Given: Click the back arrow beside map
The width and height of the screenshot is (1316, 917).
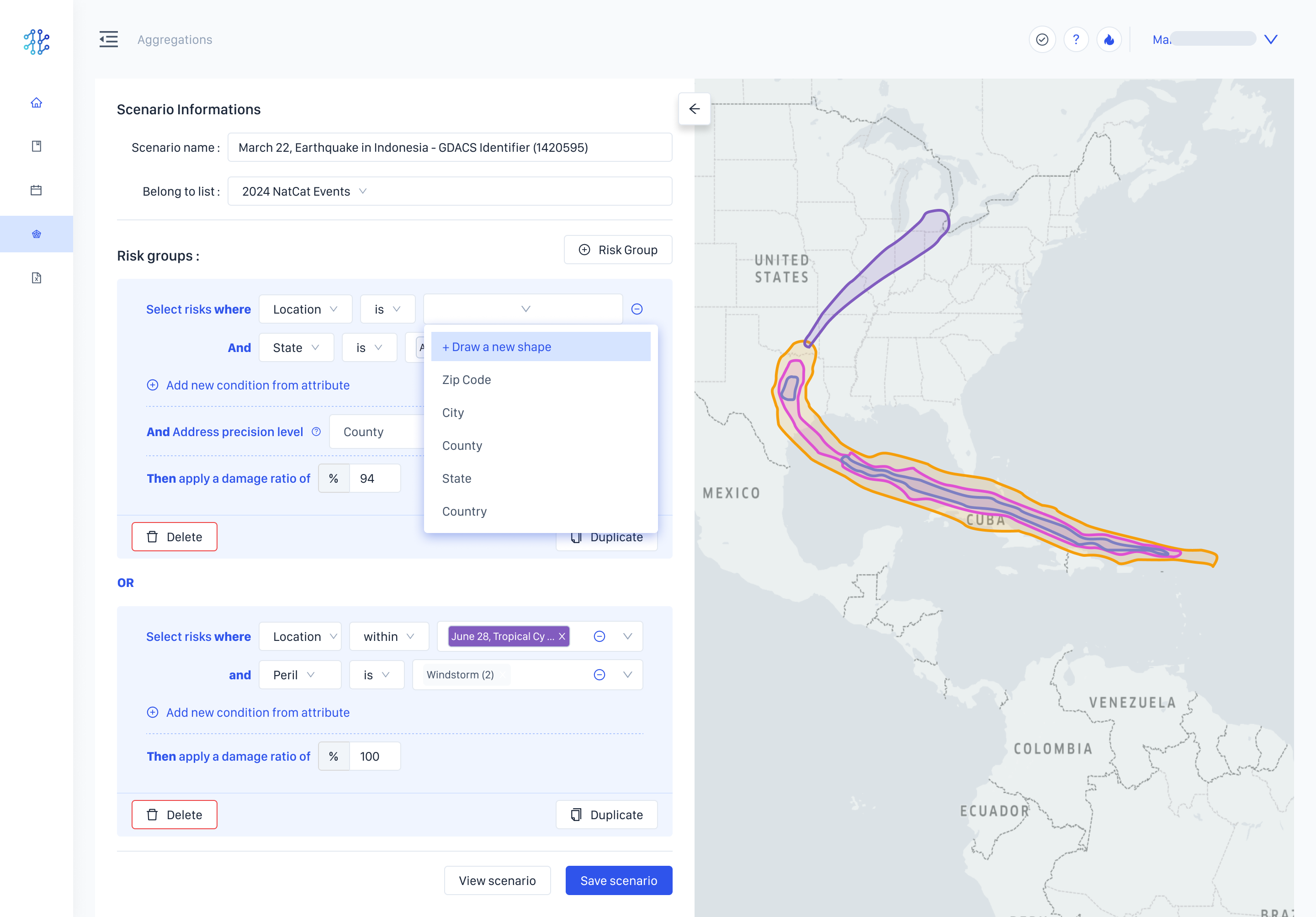Looking at the screenshot, I should pos(694,109).
